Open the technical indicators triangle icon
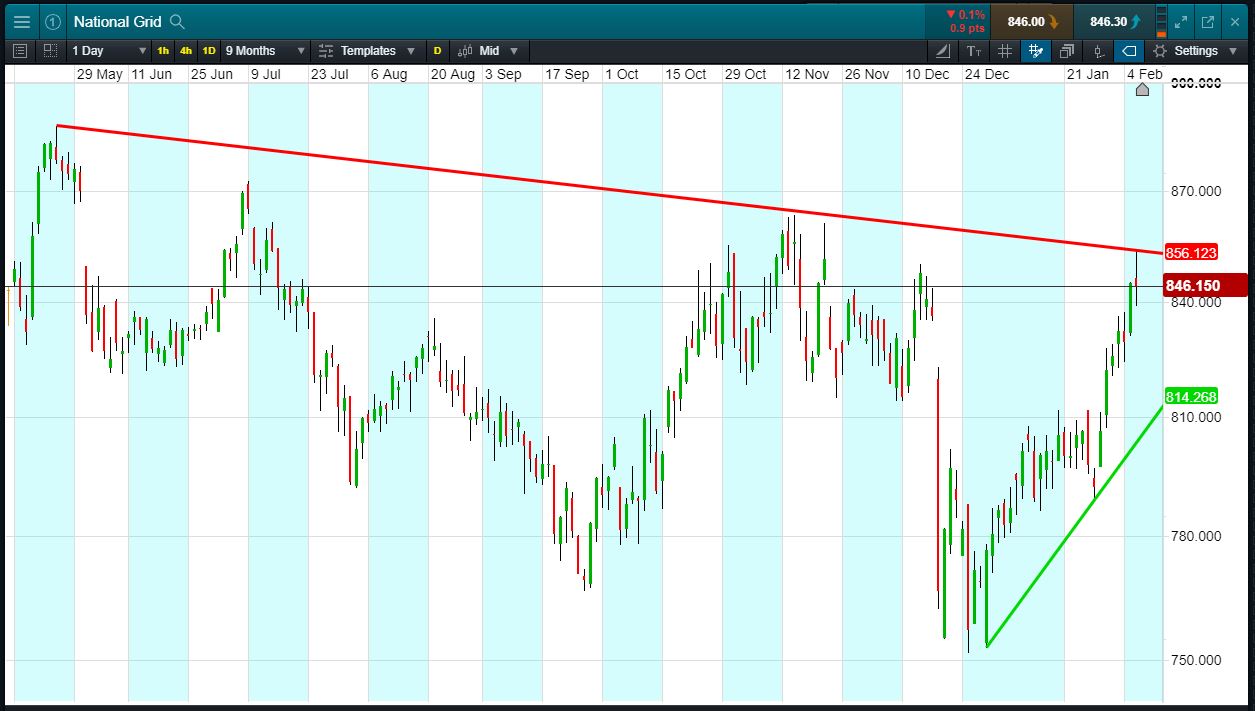The height and width of the screenshot is (711, 1255). point(944,50)
